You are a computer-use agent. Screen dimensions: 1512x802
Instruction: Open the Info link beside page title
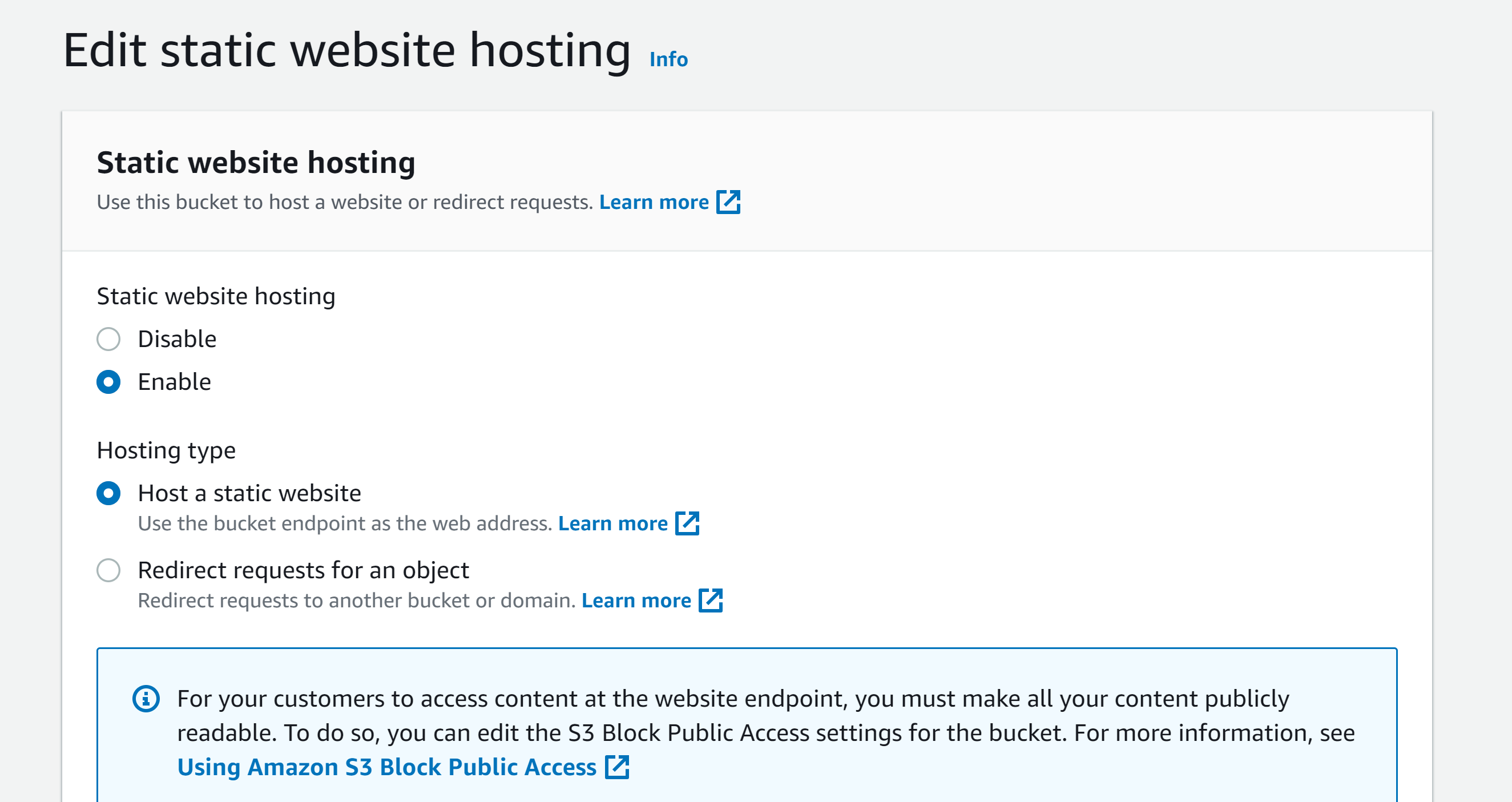(x=668, y=59)
